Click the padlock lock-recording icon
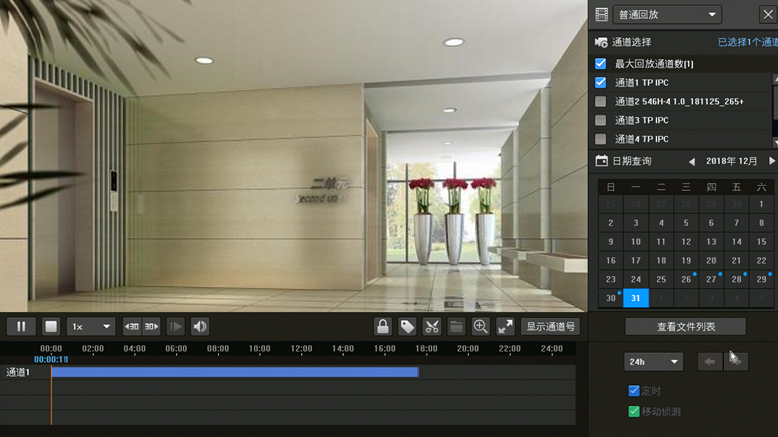This screenshot has width=778, height=437. coord(382,326)
